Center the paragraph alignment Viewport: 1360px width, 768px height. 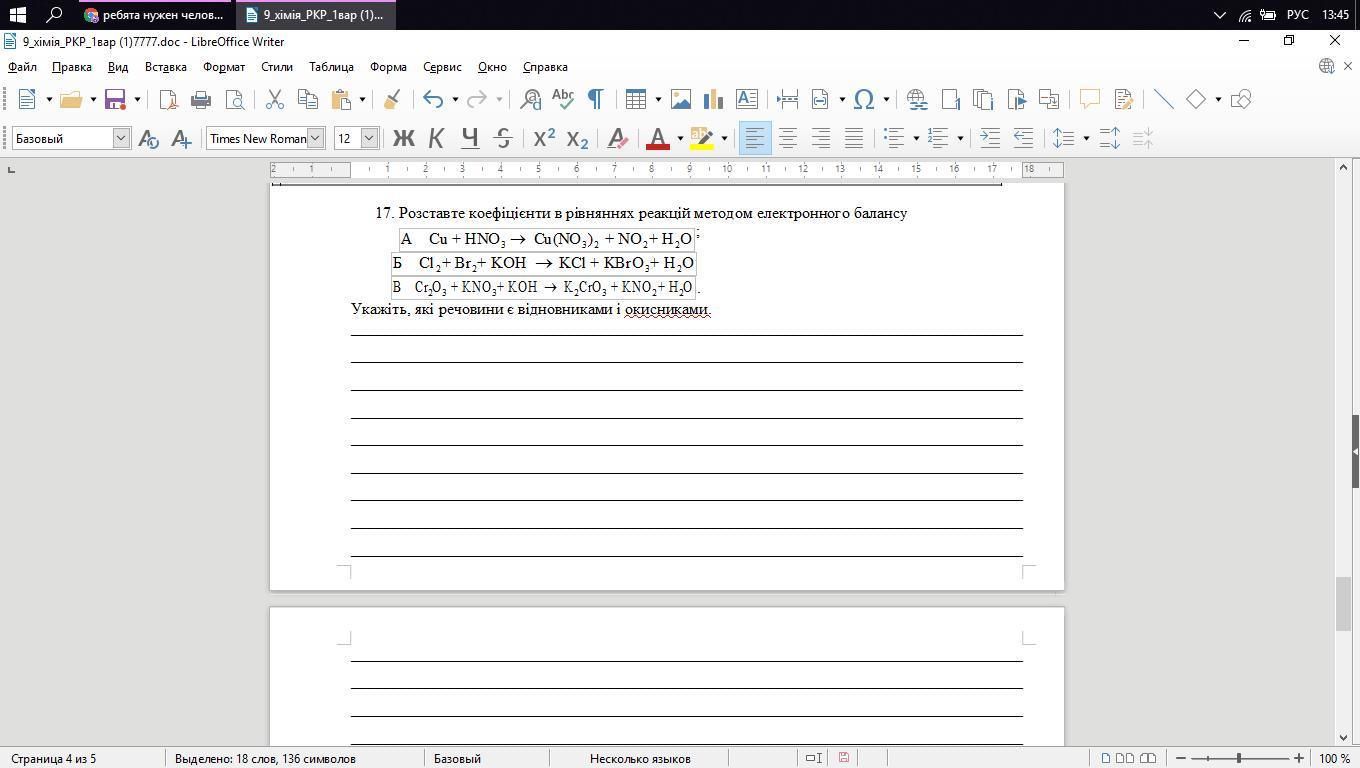pyautogui.click(x=788, y=138)
